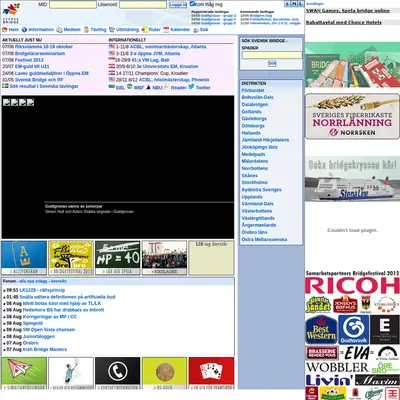Open the MP = 40 chalkboard tile

[117, 258]
